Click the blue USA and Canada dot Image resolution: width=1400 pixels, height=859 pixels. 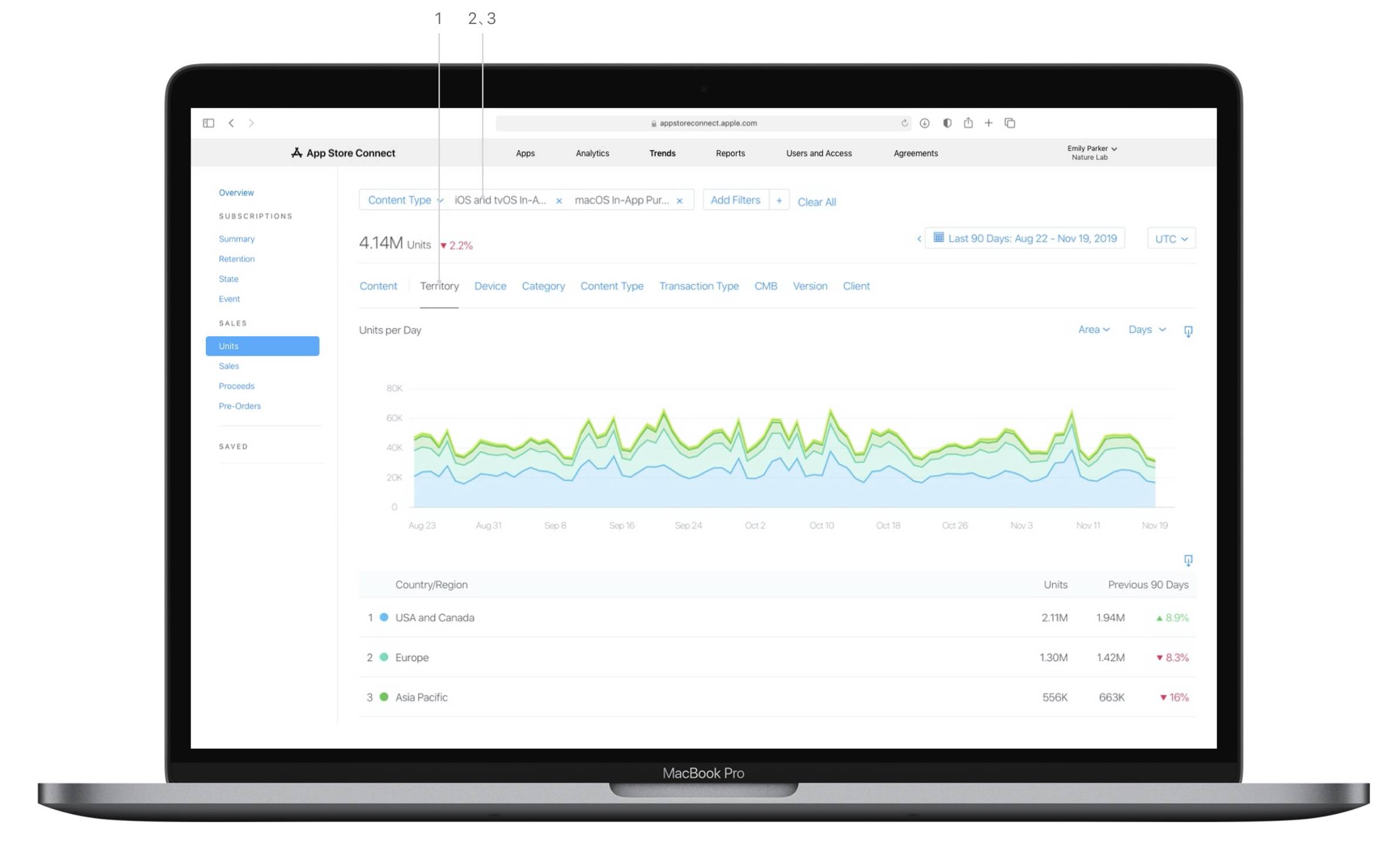(x=384, y=617)
